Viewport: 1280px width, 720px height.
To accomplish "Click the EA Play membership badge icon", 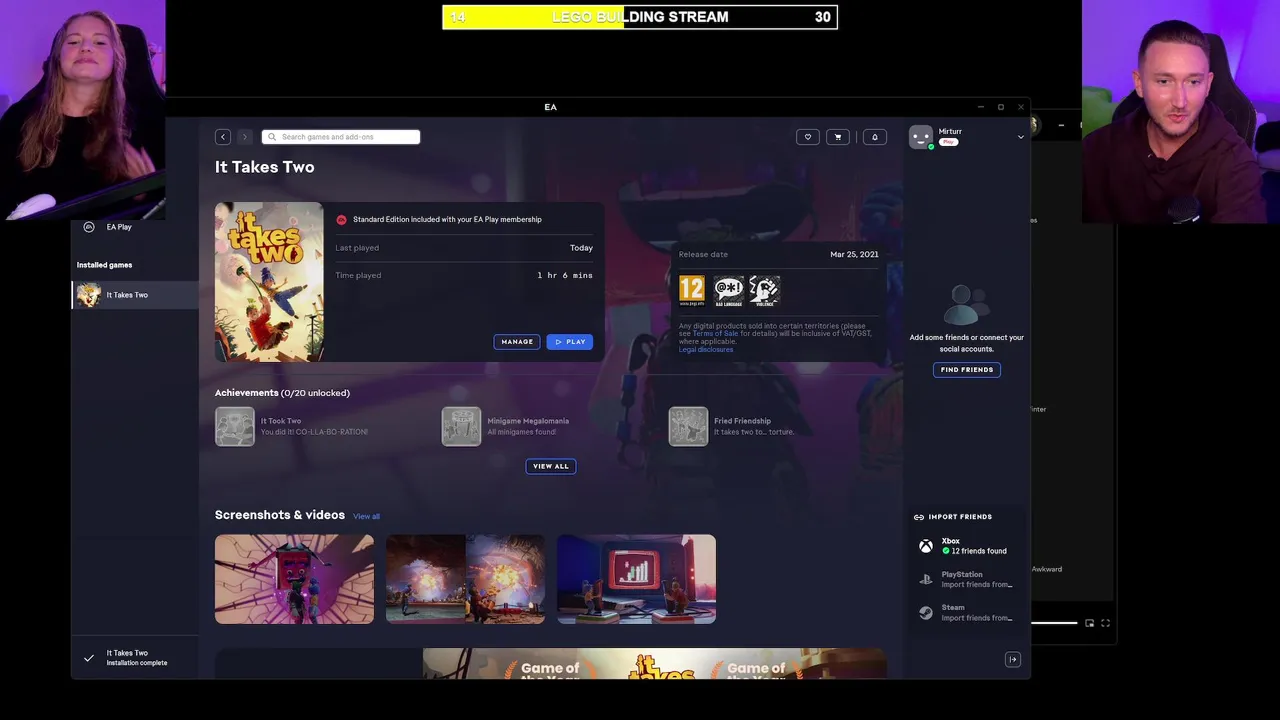I will point(341,220).
